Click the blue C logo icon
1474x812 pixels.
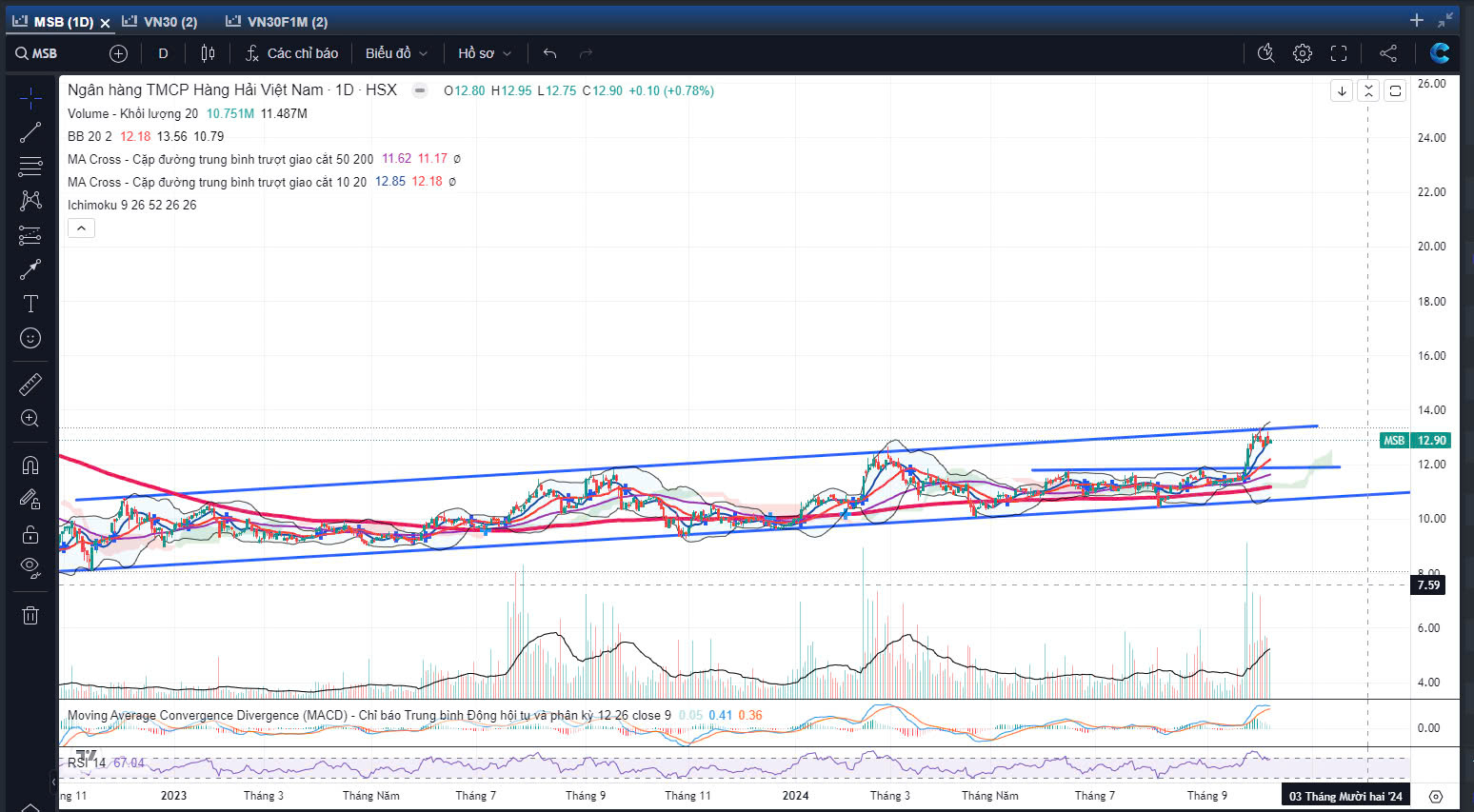(x=1440, y=53)
